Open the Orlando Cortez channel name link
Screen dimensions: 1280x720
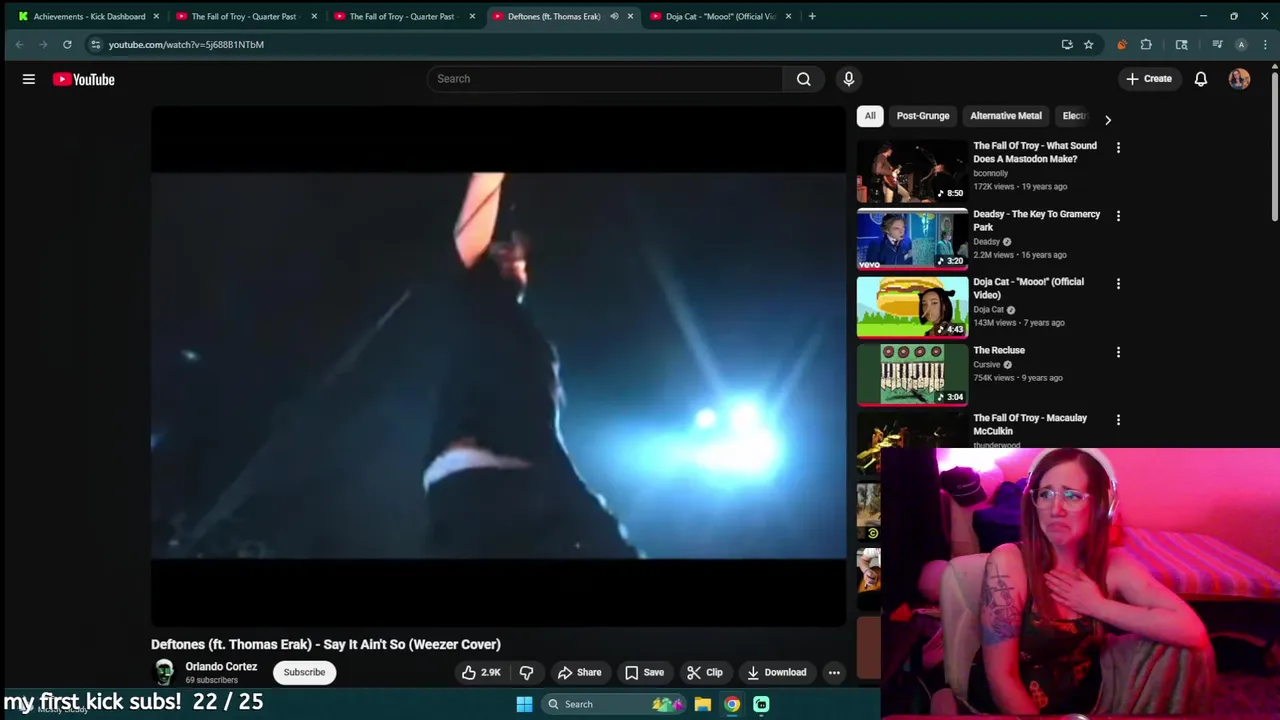[221, 666]
